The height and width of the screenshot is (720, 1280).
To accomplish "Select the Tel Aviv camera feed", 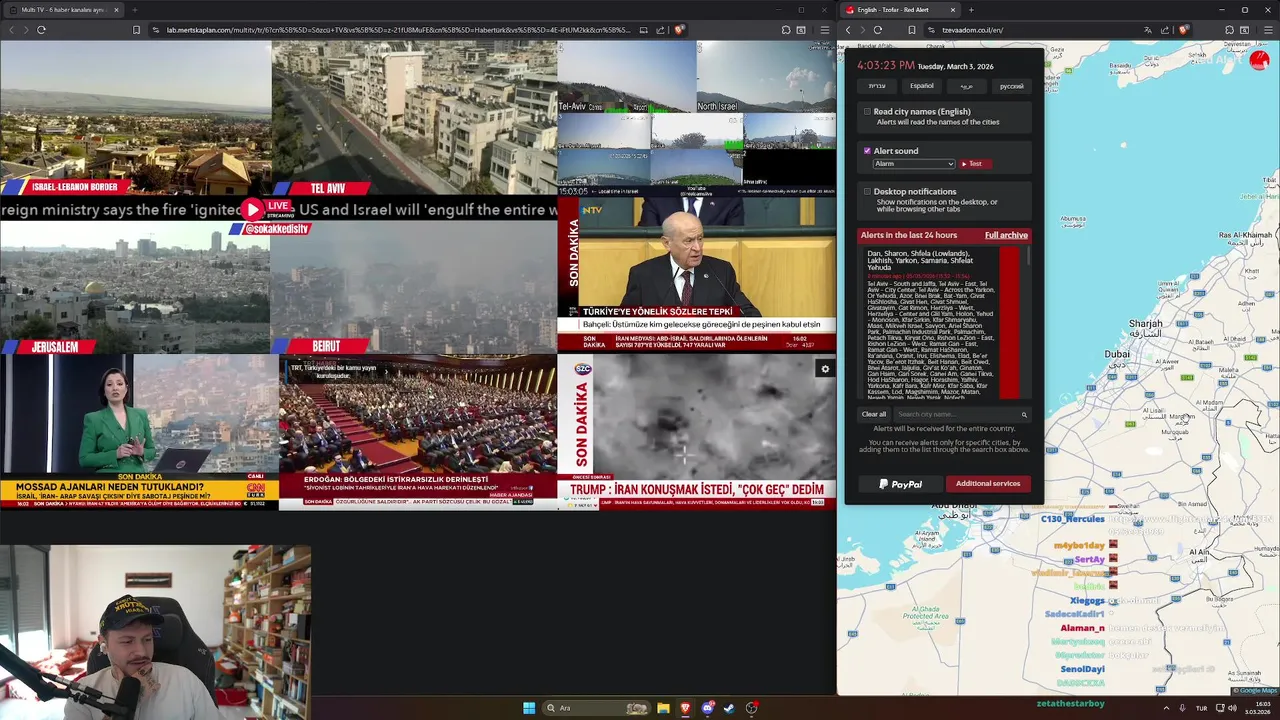I will (414, 118).
